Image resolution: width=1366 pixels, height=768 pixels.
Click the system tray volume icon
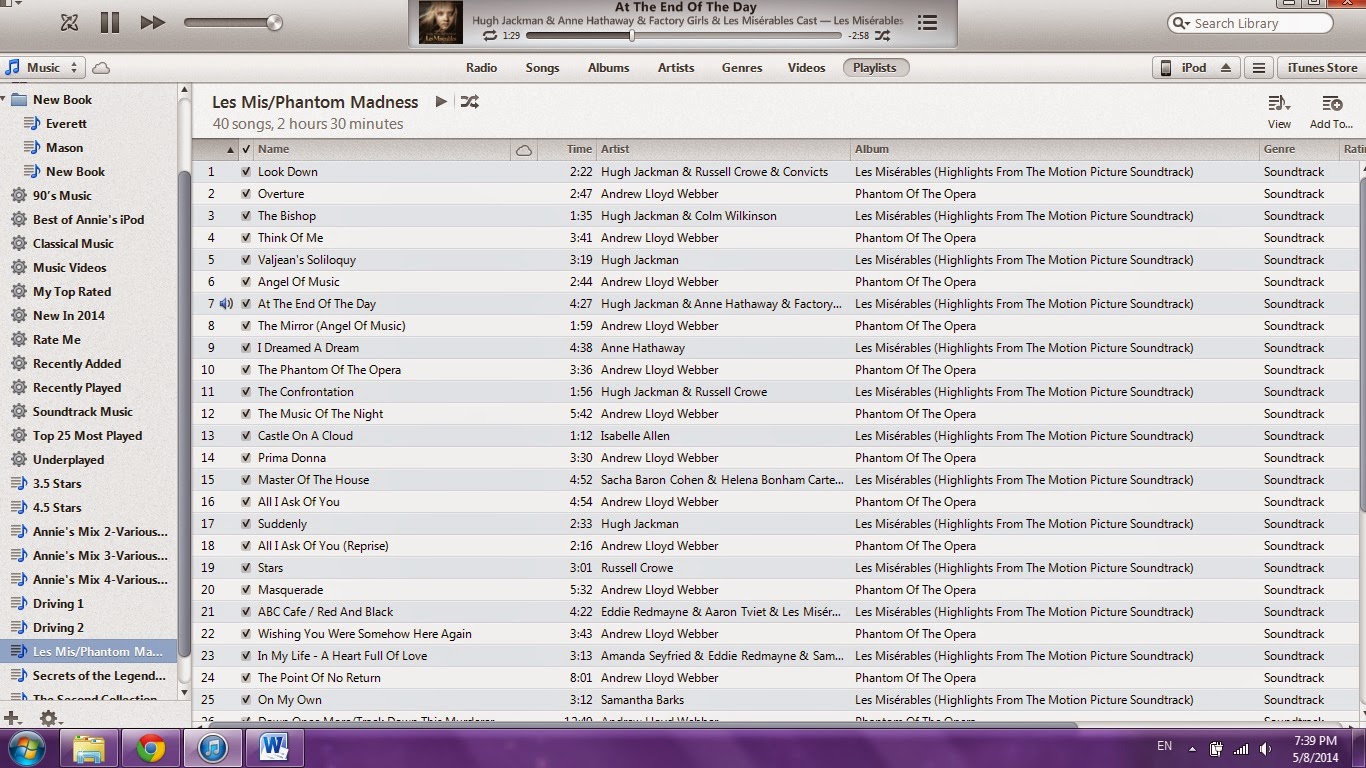pos(1265,748)
